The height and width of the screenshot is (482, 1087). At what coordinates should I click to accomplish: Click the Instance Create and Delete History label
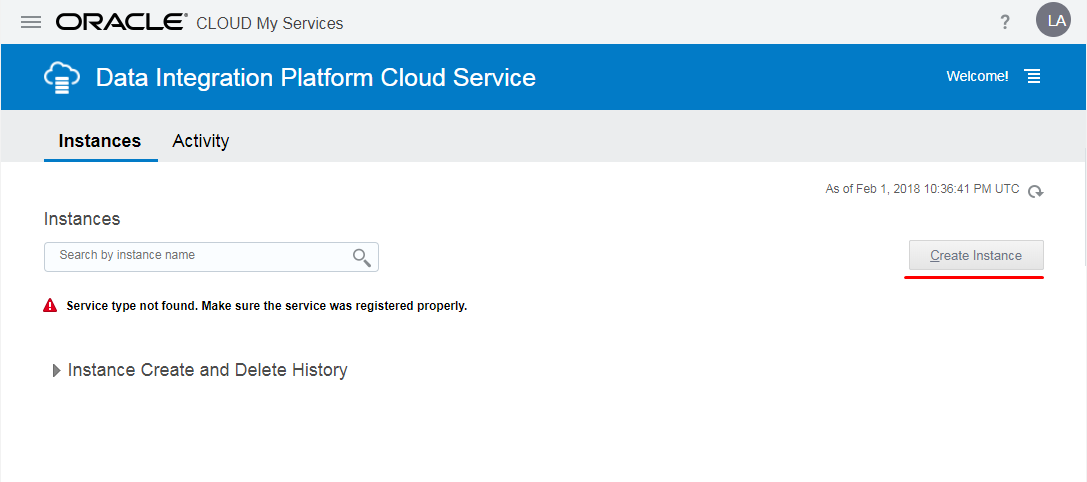pos(208,370)
